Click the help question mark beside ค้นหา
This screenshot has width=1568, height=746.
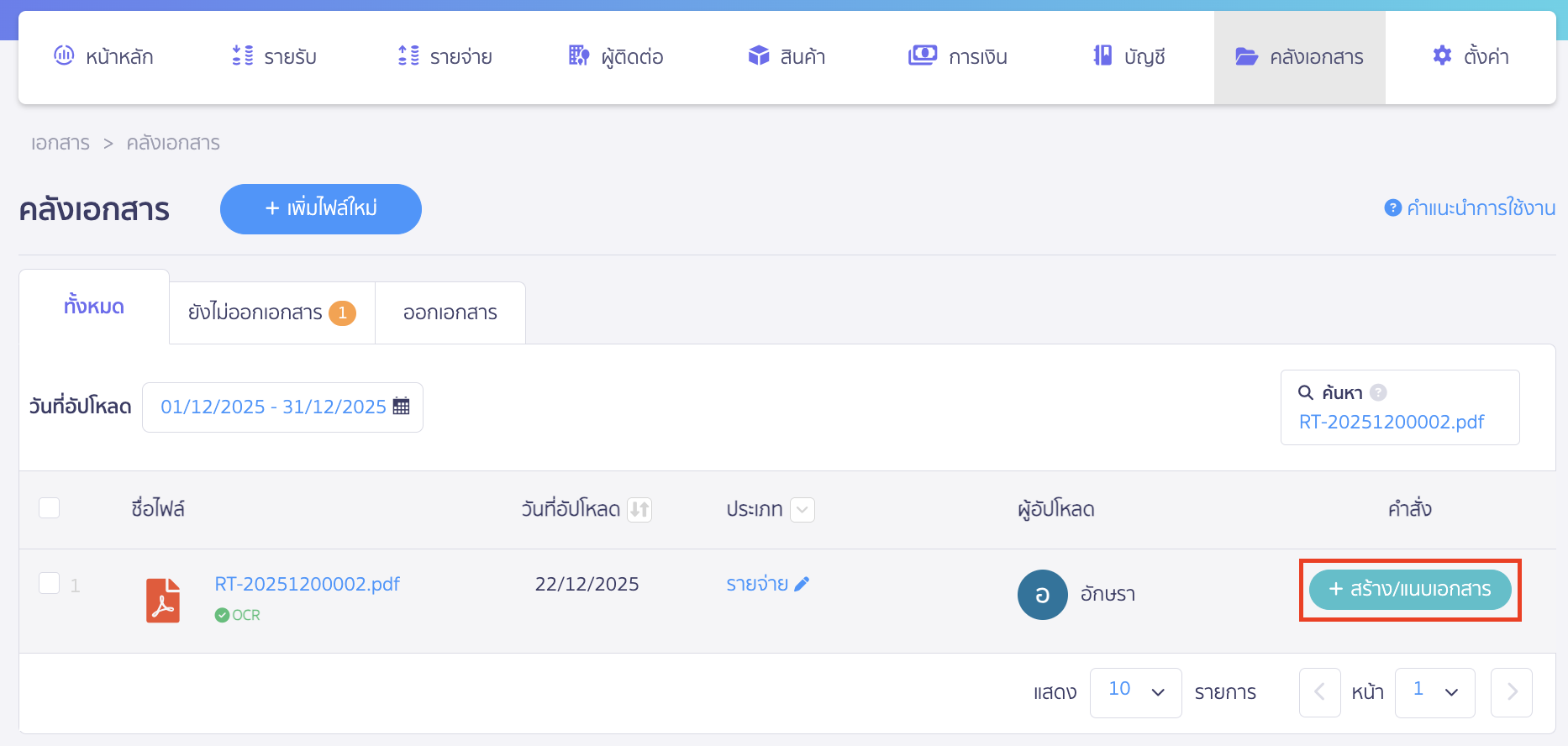[1378, 392]
